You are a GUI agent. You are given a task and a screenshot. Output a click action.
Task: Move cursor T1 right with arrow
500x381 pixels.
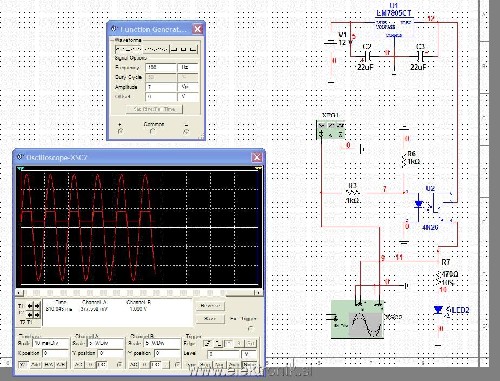37,306
